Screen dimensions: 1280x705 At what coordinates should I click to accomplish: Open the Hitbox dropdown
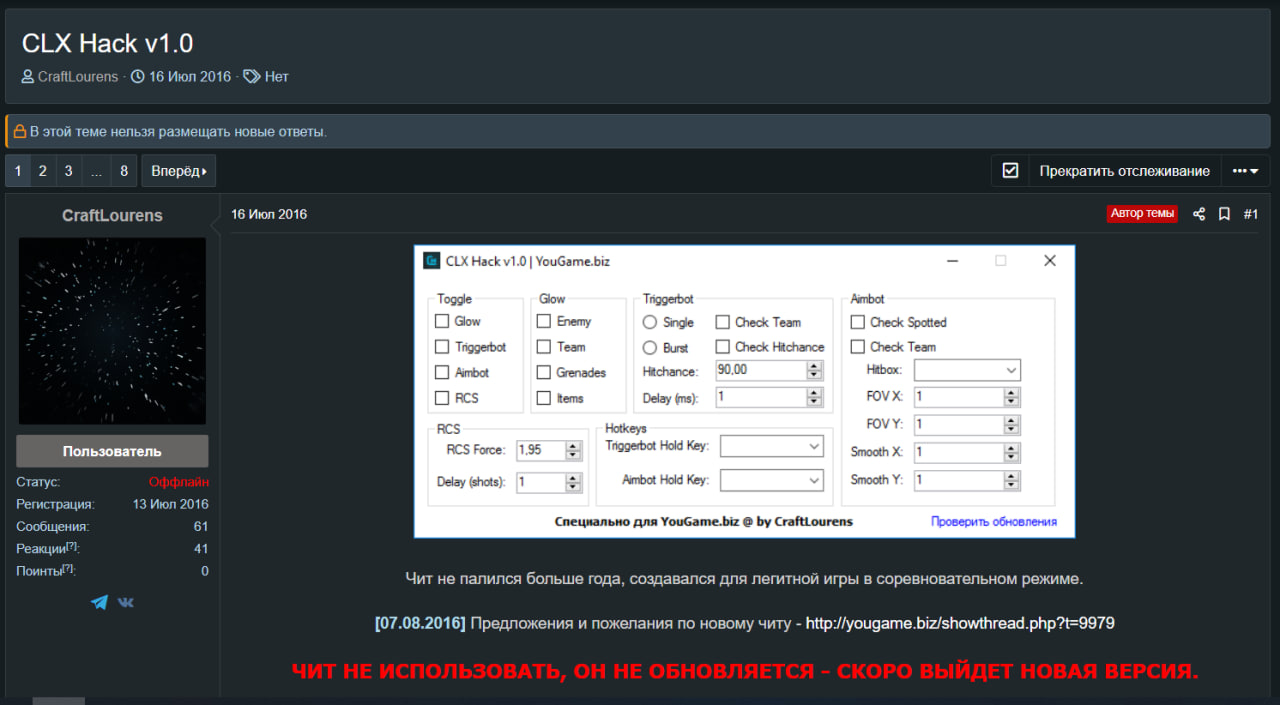coord(967,370)
